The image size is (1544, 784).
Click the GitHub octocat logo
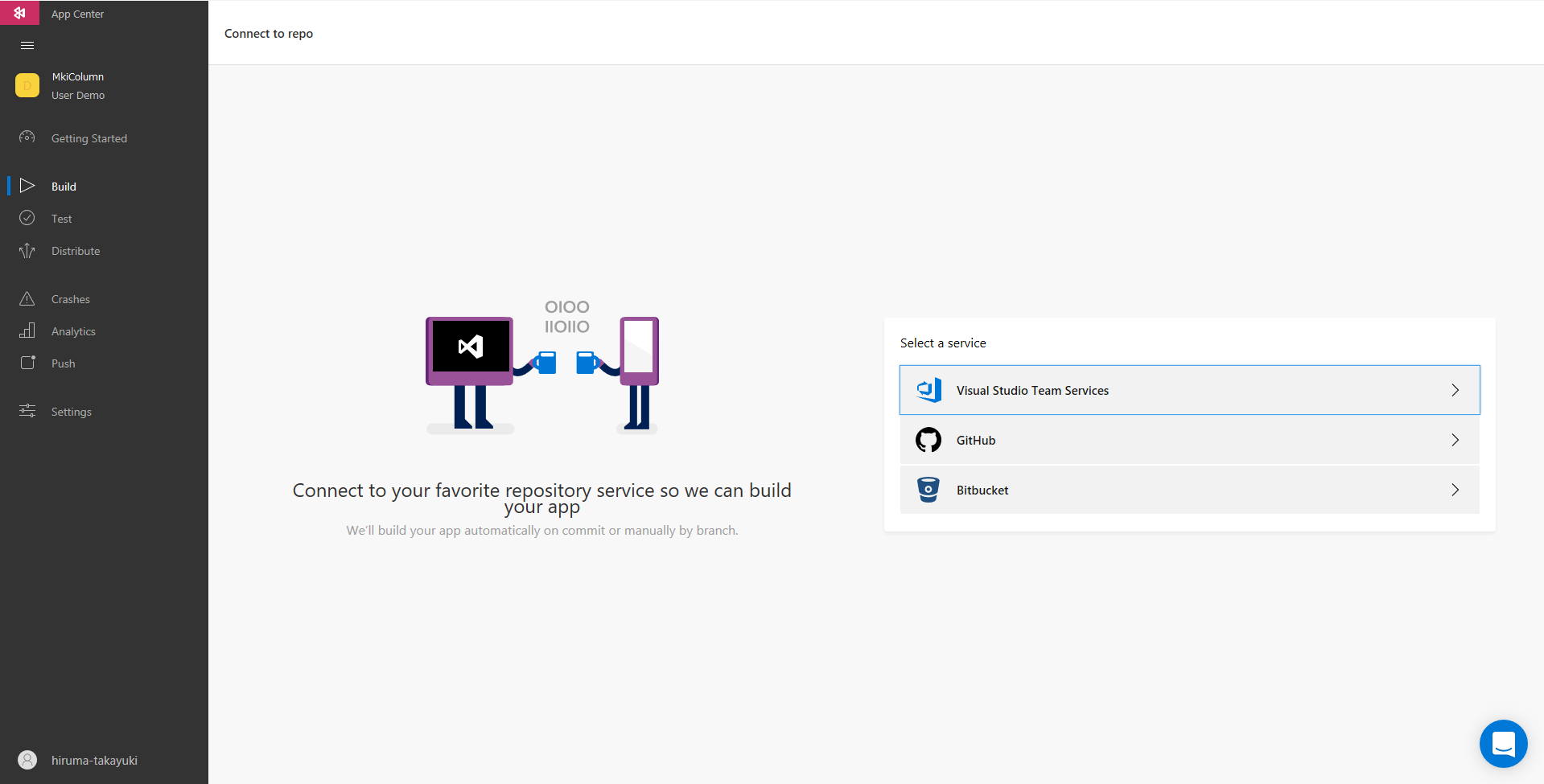[928, 440]
